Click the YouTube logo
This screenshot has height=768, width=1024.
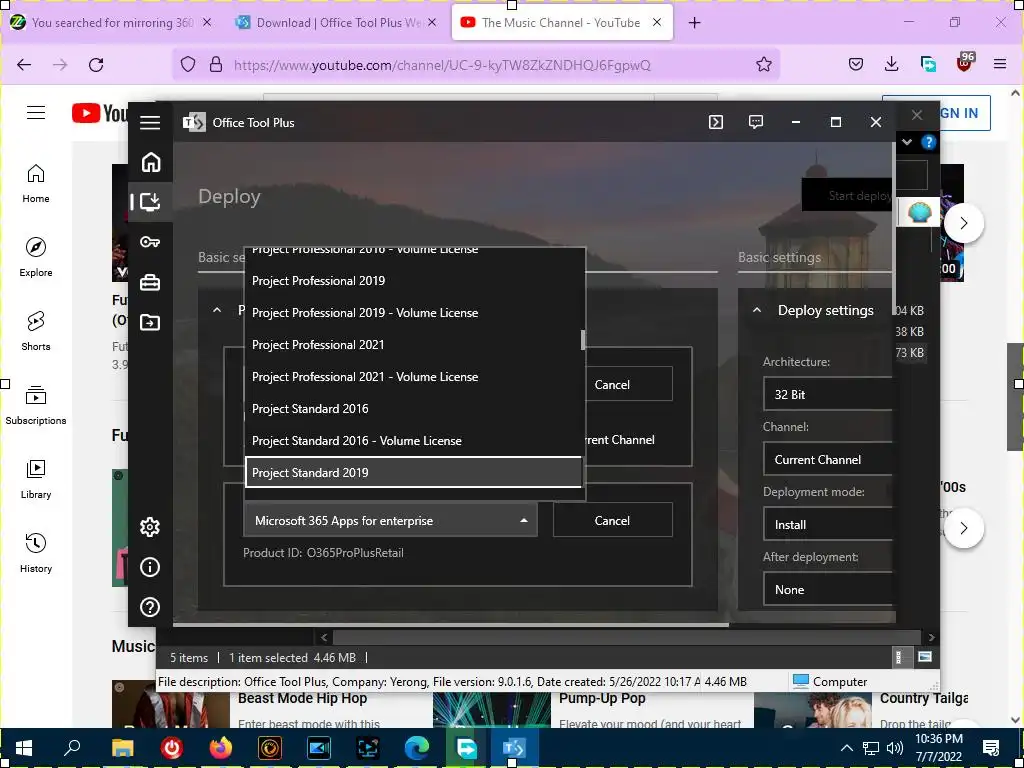click(99, 113)
